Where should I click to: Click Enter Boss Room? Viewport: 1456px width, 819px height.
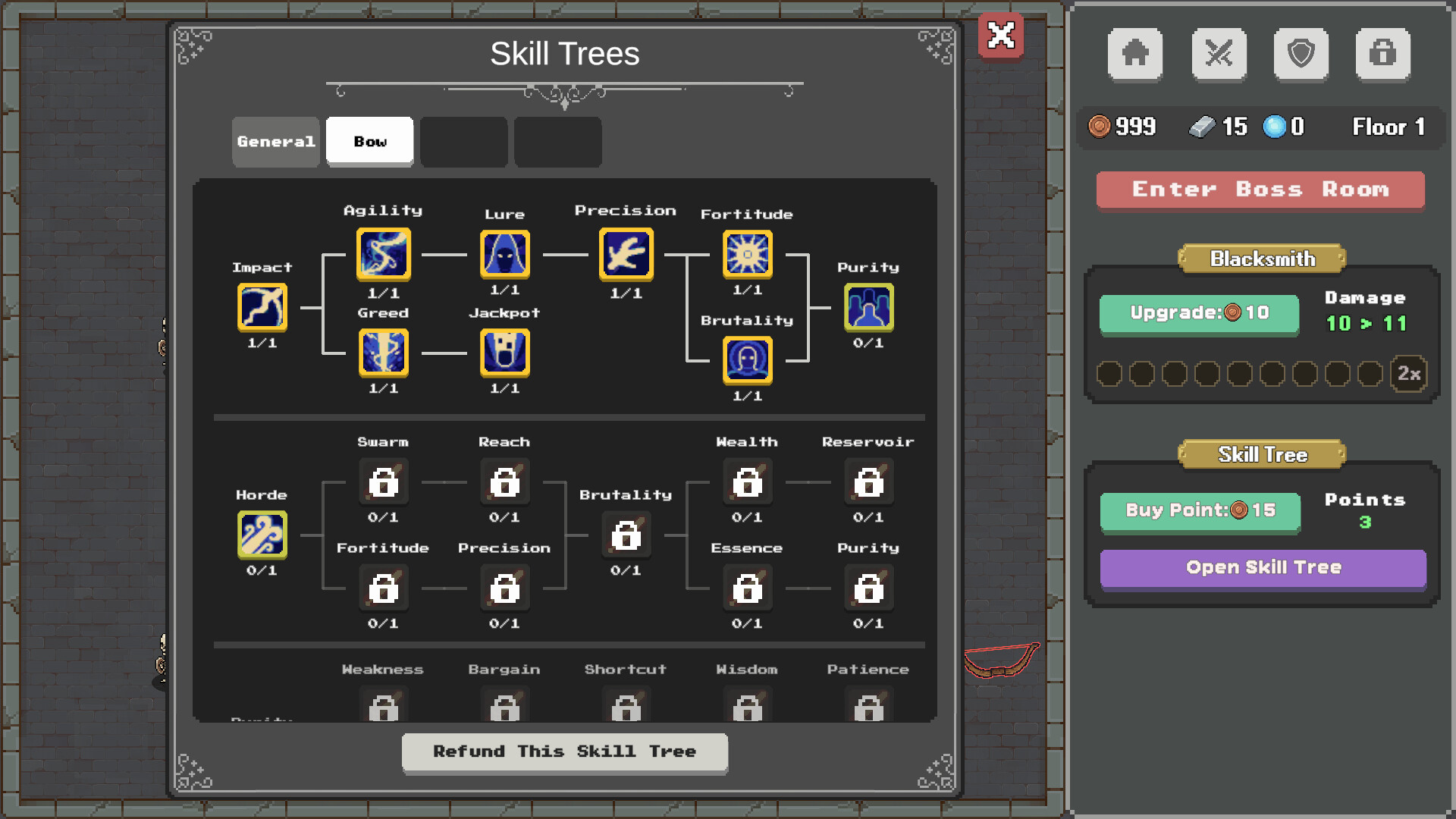point(1260,190)
